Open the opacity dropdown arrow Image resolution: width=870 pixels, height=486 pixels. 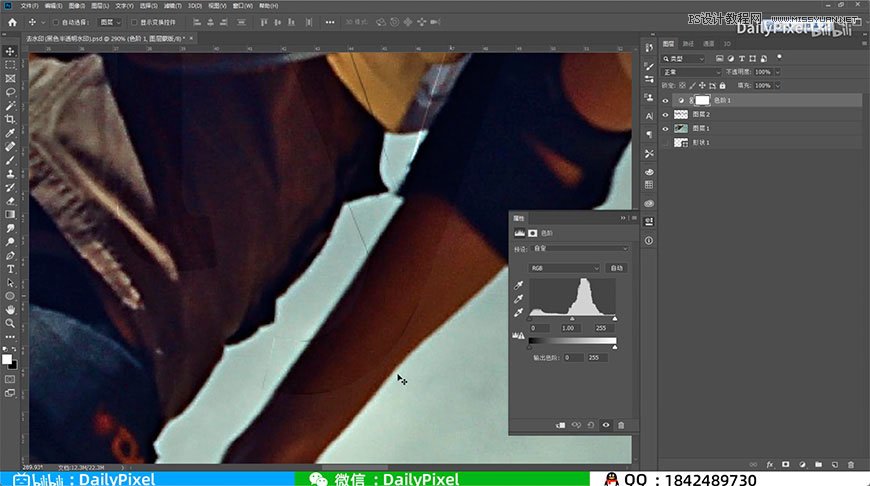[777, 72]
